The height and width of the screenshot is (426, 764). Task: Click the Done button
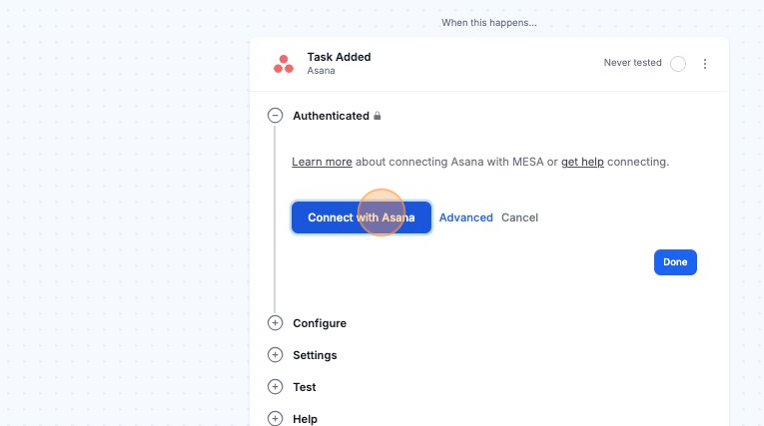pos(675,262)
